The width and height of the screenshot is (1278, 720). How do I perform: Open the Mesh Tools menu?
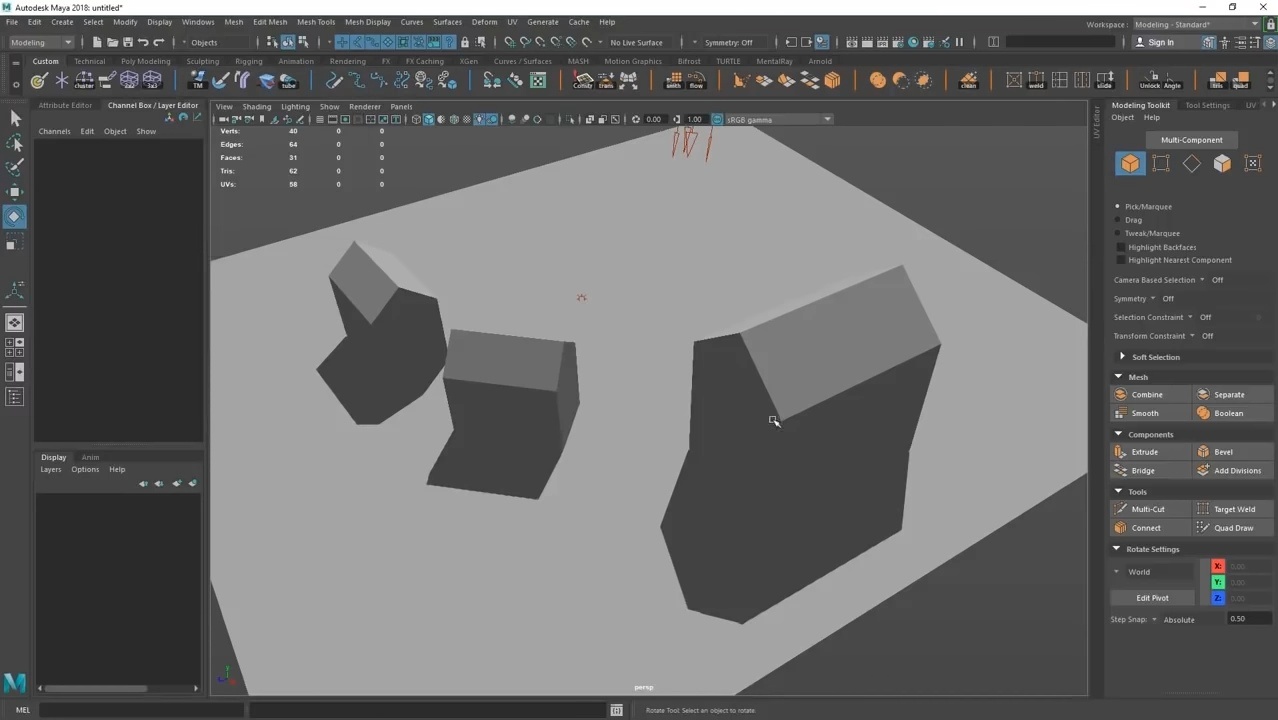316,22
